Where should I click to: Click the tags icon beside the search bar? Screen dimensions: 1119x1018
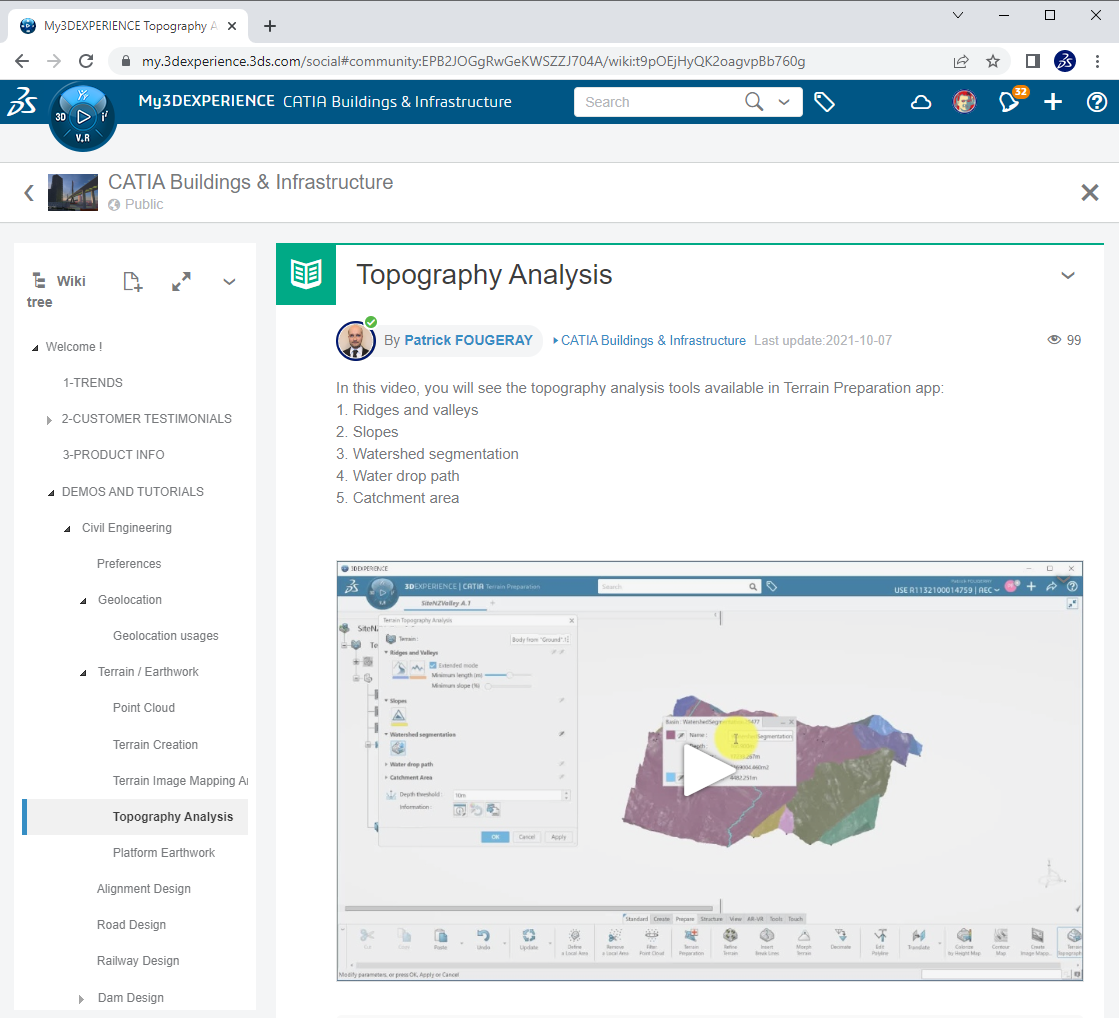pos(825,101)
